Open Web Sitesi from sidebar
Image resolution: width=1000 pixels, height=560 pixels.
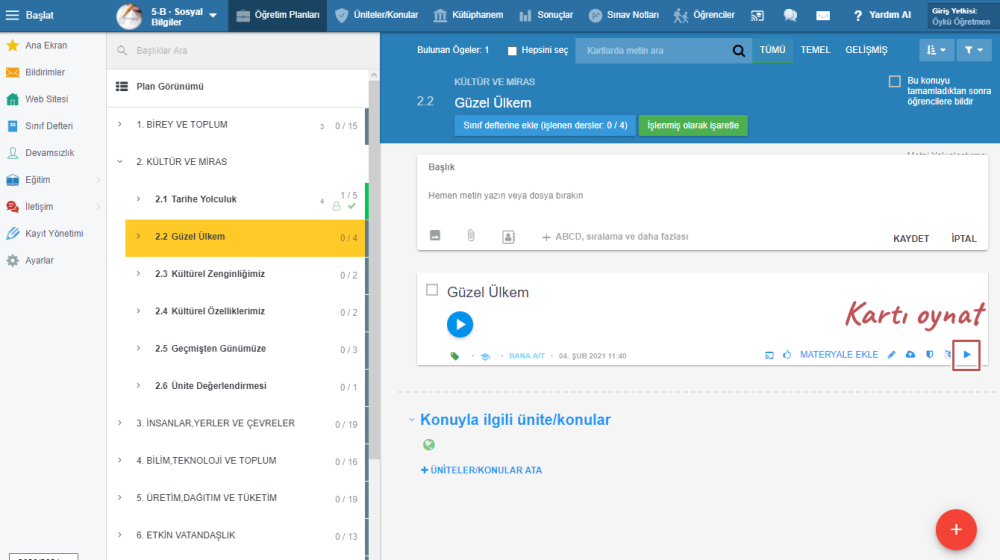click(x=46, y=99)
